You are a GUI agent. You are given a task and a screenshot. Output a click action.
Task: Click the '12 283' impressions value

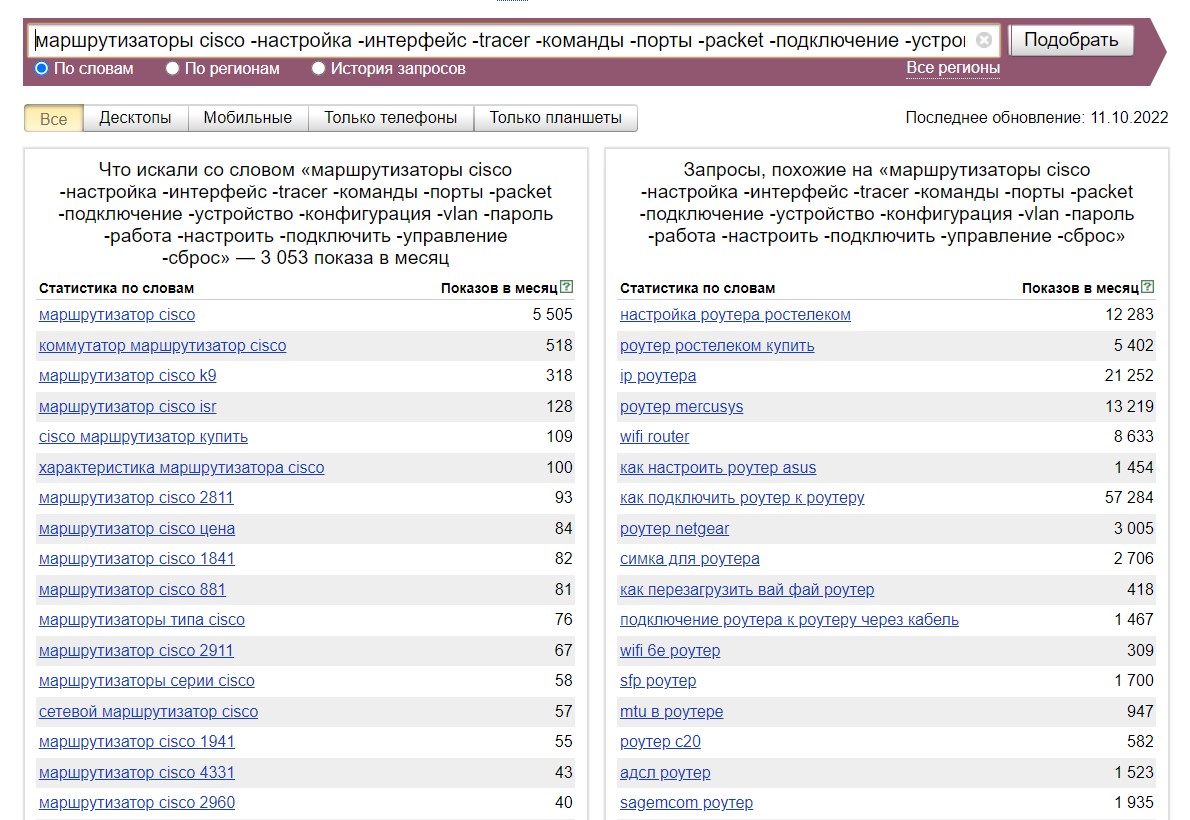[1129, 314]
